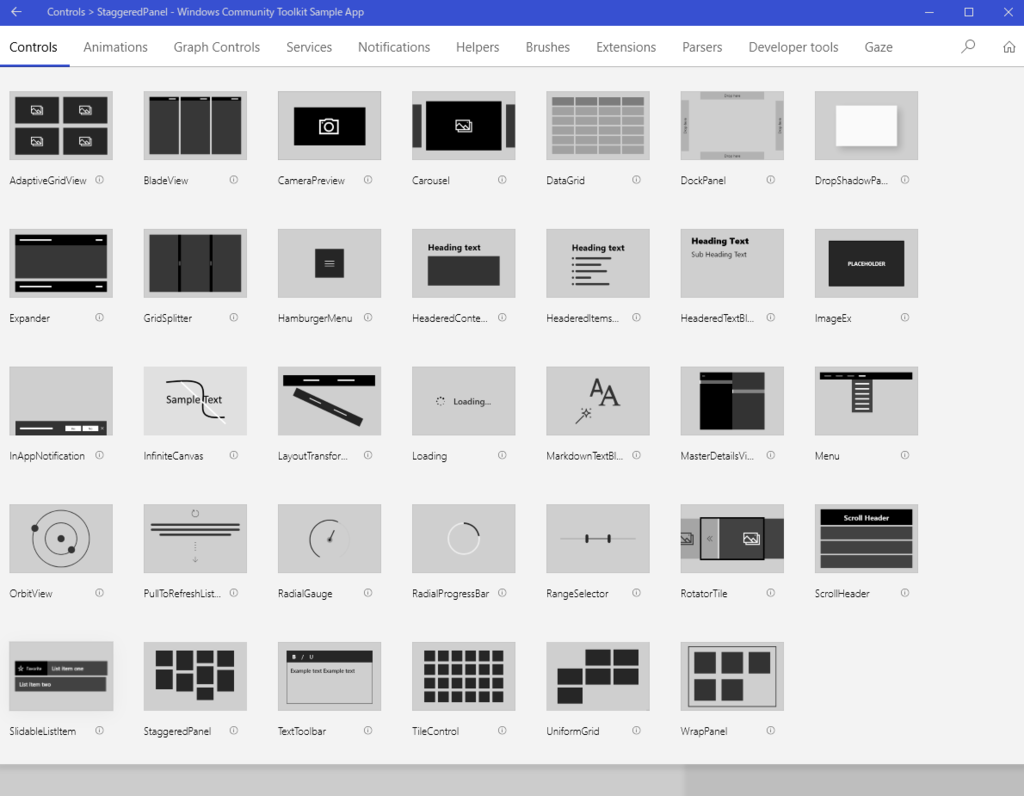
Task: Click the MarkdownTextBlock label text
Action: pyautogui.click(x=584, y=456)
